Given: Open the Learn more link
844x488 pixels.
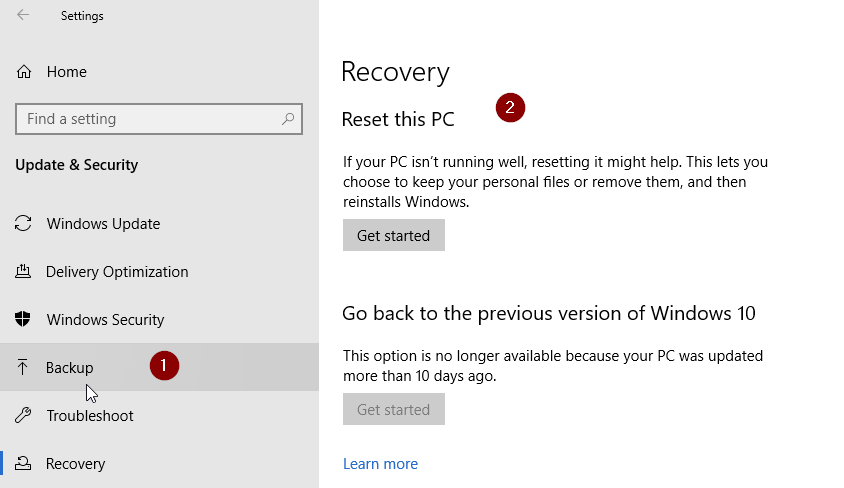Looking at the screenshot, I should coord(380,464).
